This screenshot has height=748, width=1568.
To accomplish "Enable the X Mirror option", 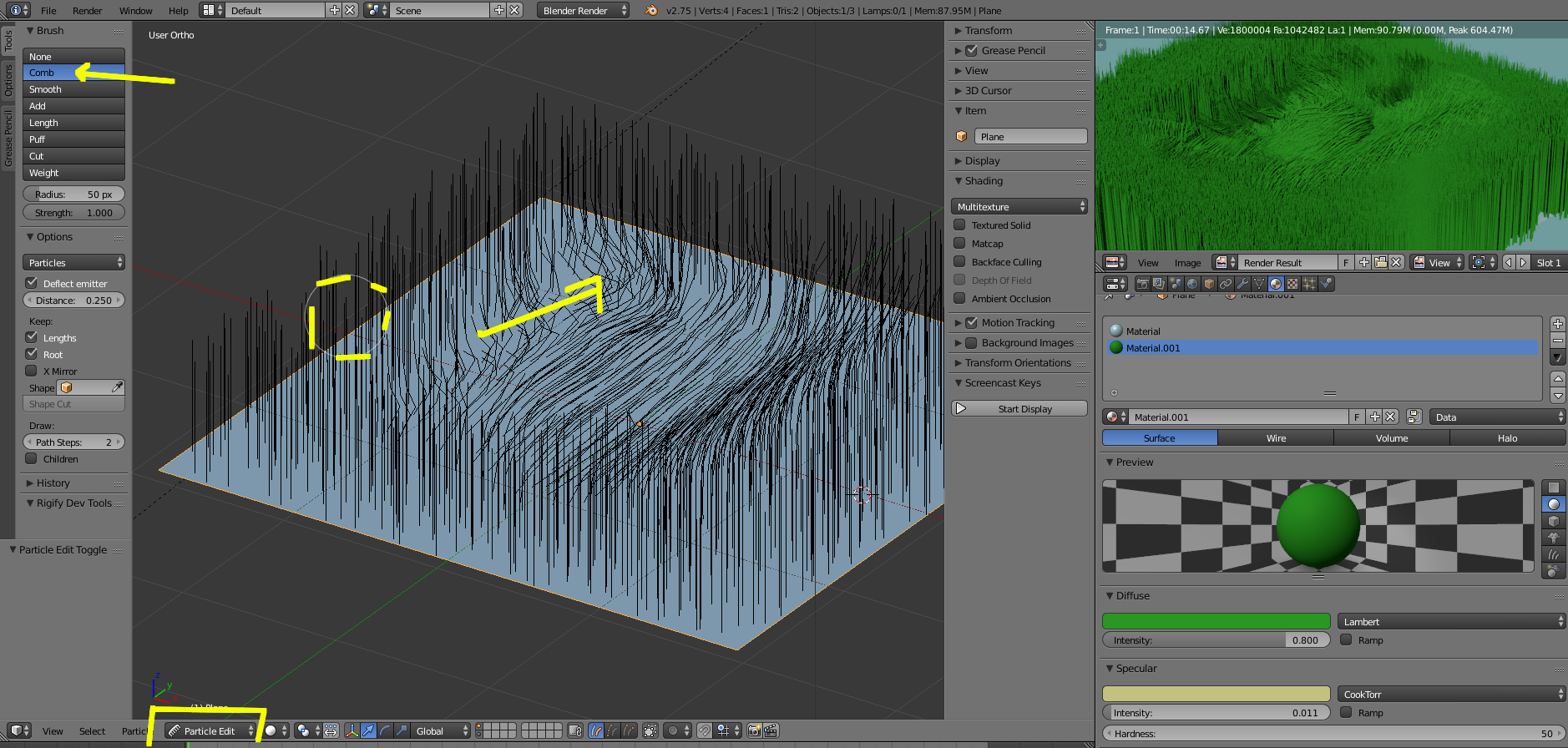I will tap(32, 371).
